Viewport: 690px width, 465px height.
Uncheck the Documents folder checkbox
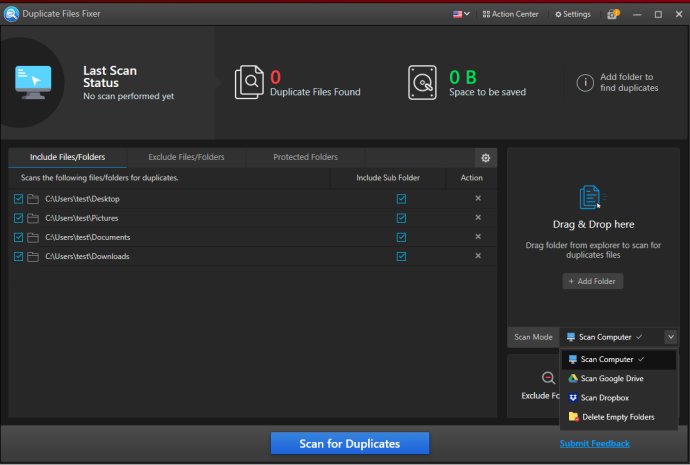(x=18, y=237)
